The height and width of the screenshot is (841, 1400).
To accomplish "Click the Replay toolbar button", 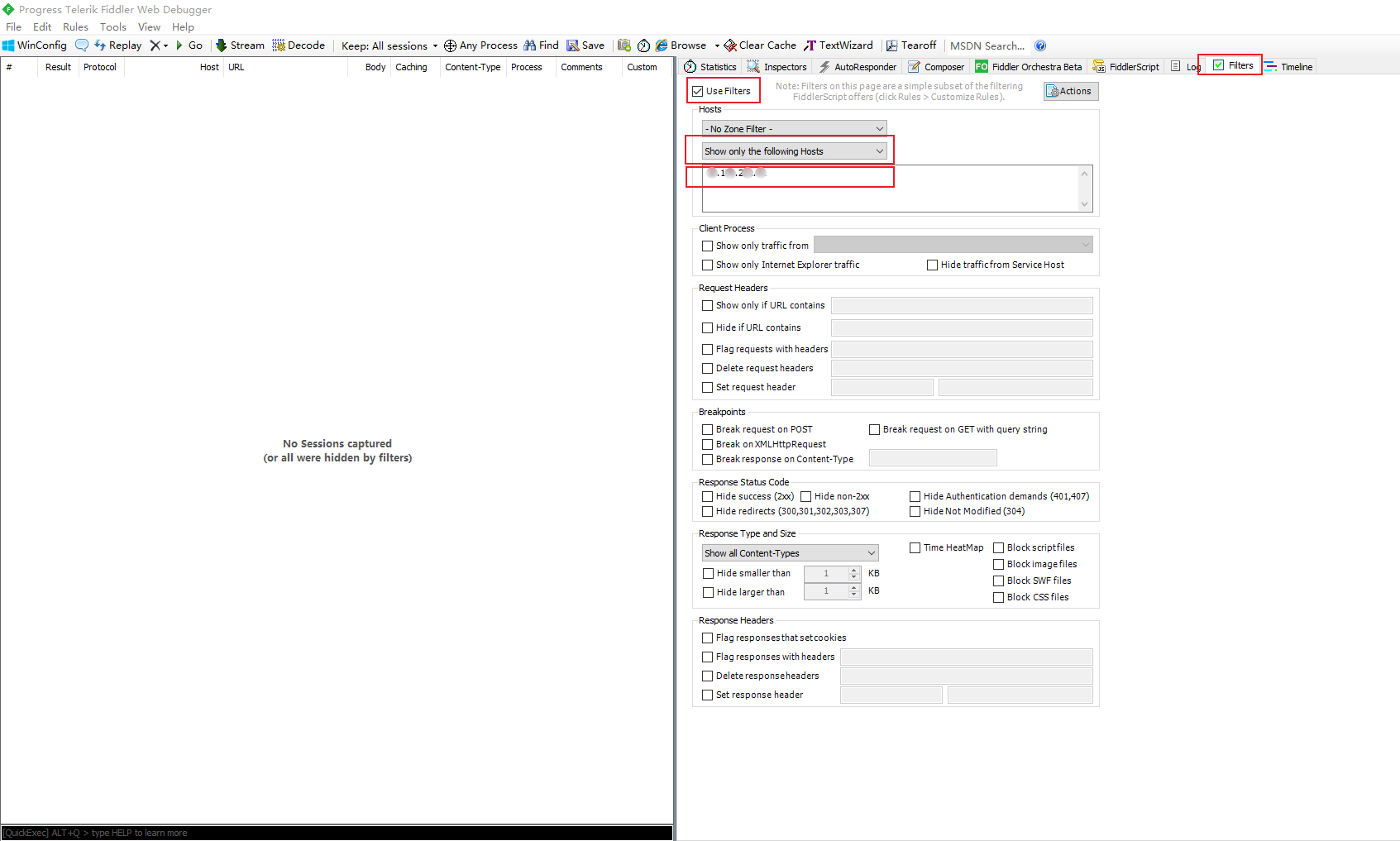I will [117, 45].
